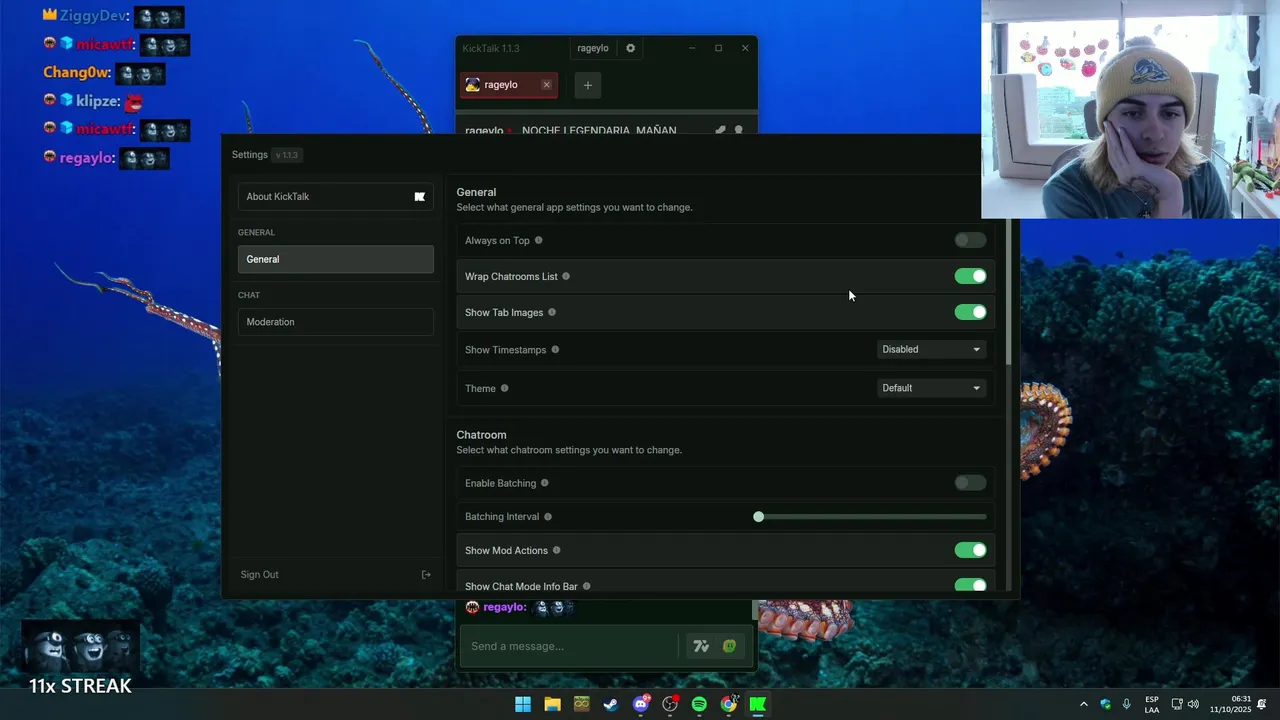
Task: Click the version v1.1.3 badge in Settings
Action: click(x=287, y=155)
